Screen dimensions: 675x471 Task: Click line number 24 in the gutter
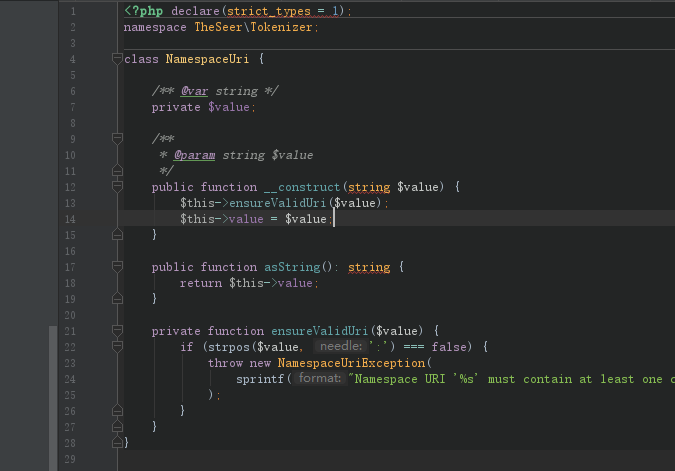70,379
